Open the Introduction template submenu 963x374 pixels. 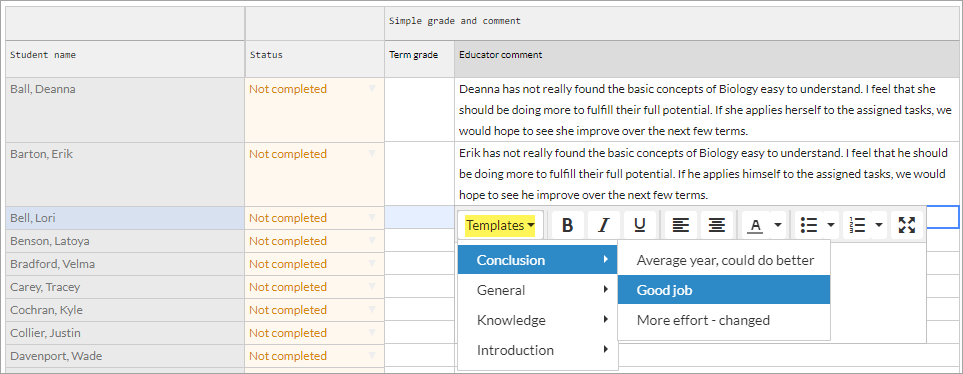[538, 350]
